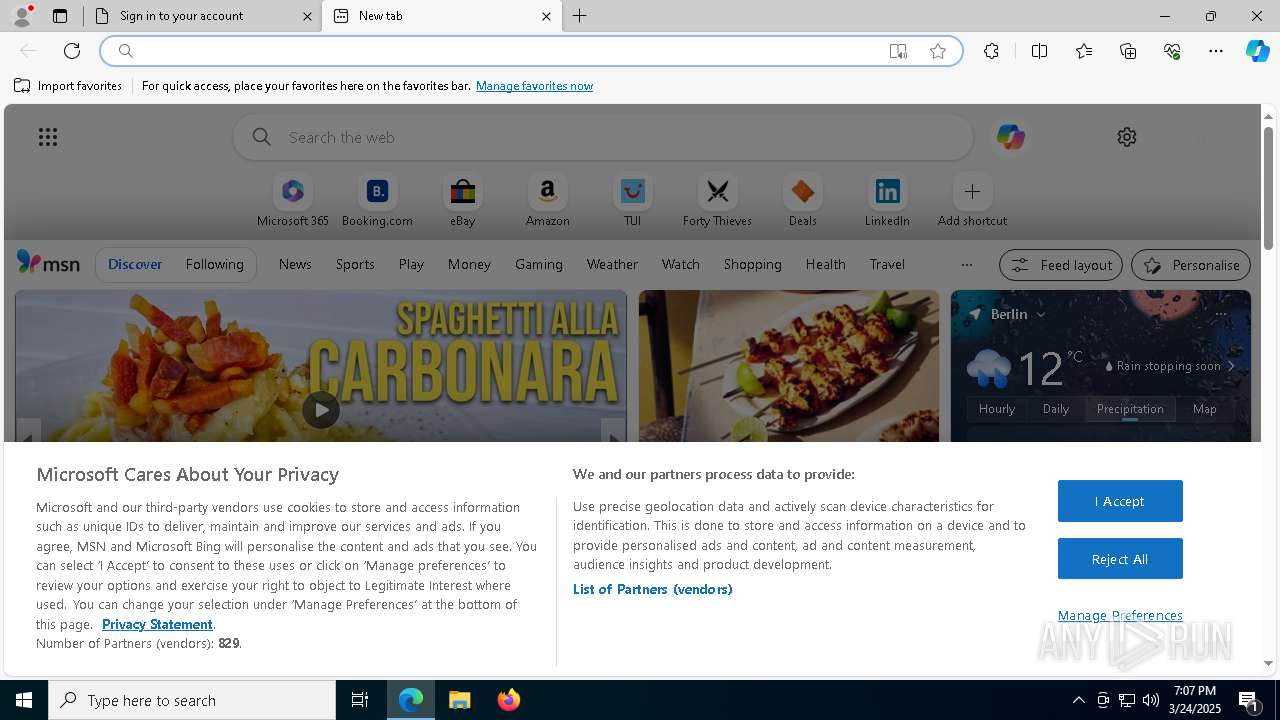Click the Back navigation arrow

tap(28, 51)
